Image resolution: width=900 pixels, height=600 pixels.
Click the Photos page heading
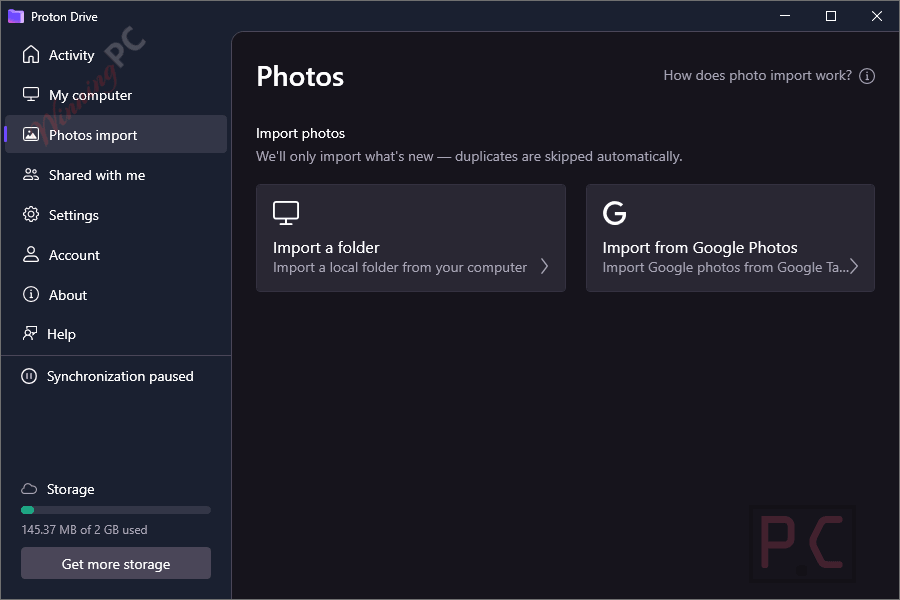tap(300, 76)
